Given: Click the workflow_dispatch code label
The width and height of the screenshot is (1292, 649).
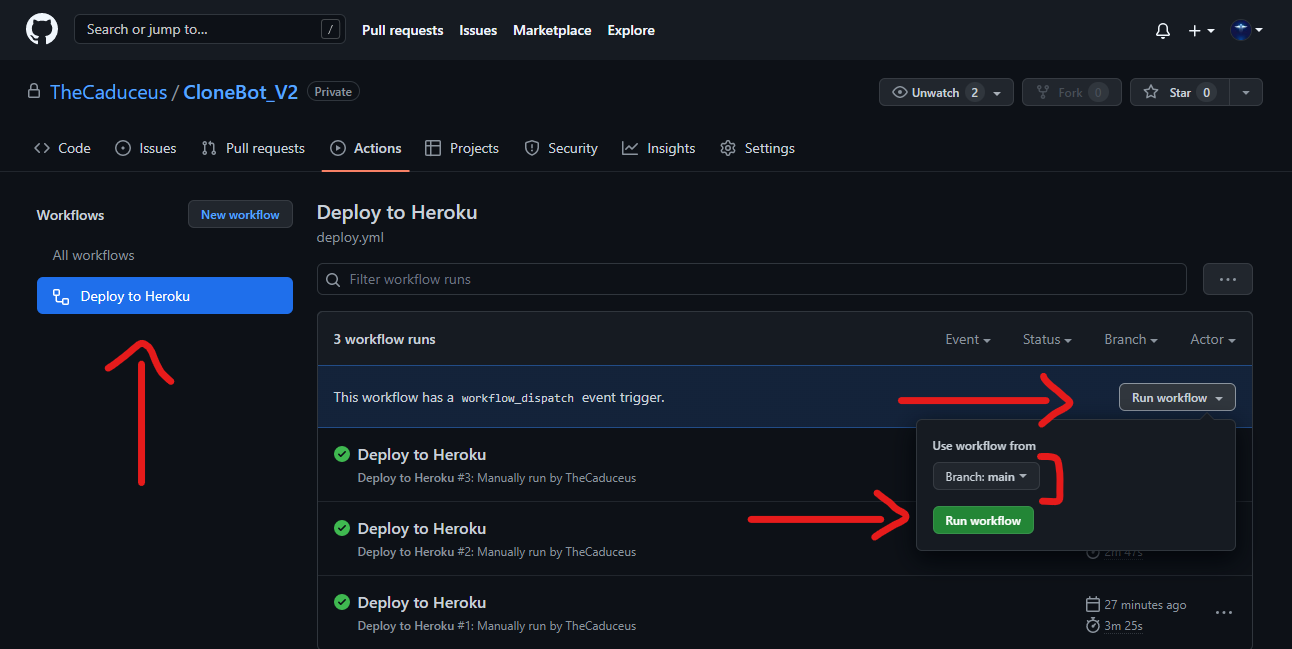Looking at the screenshot, I should click(518, 398).
